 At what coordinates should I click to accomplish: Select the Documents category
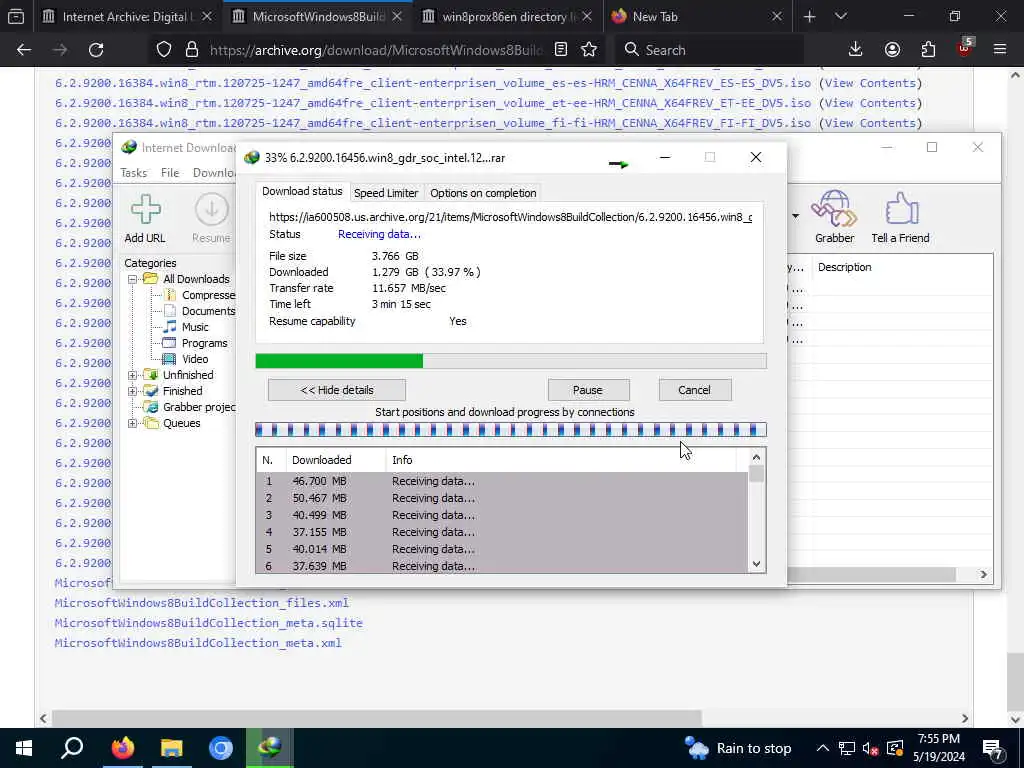(208, 311)
